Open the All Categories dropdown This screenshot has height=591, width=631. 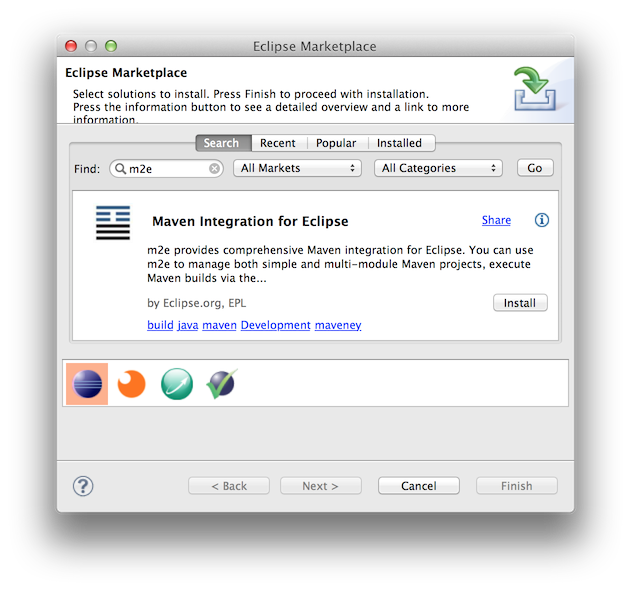point(438,168)
